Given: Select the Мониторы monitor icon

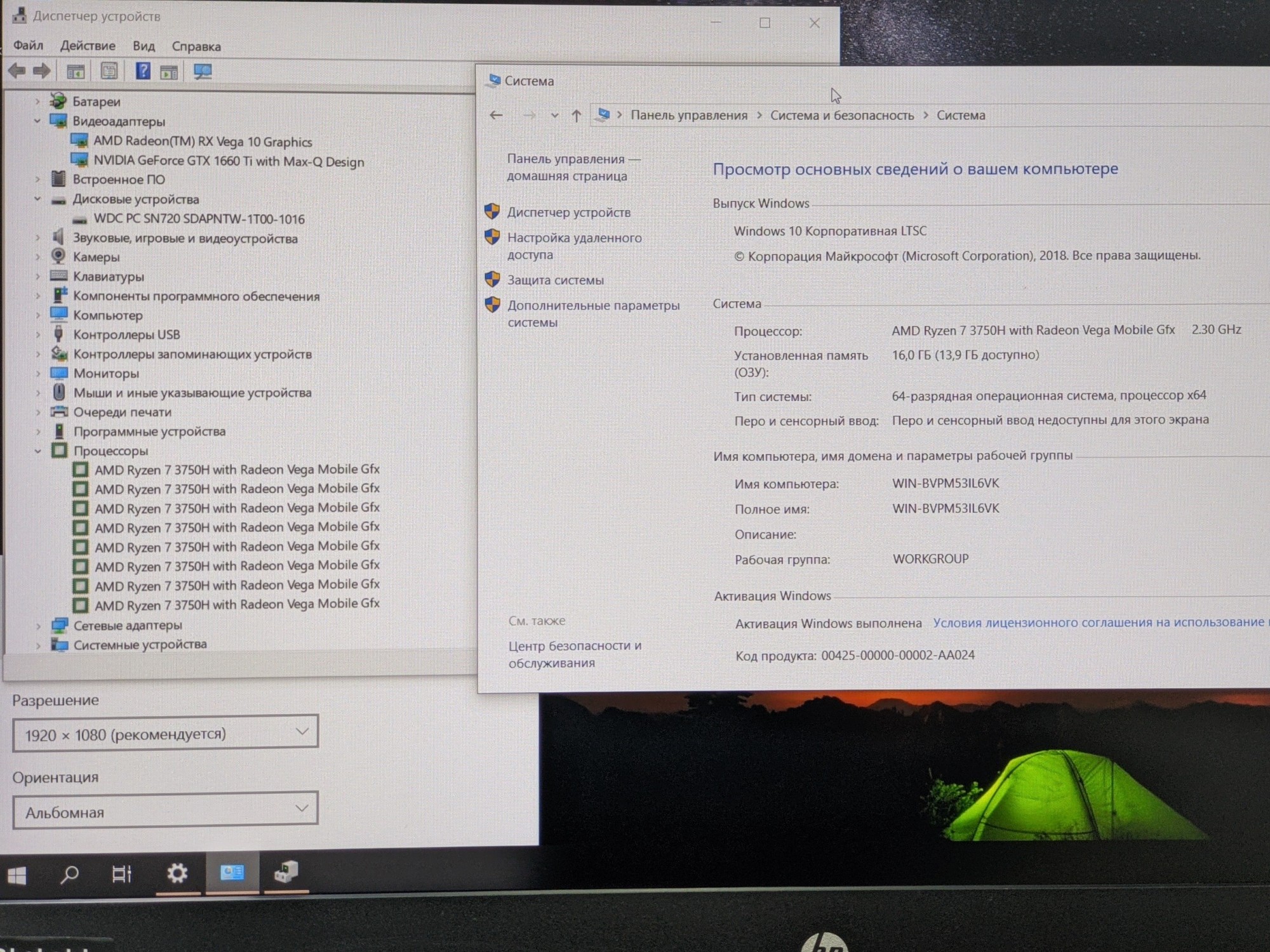Looking at the screenshot, I should pos(59,373).
